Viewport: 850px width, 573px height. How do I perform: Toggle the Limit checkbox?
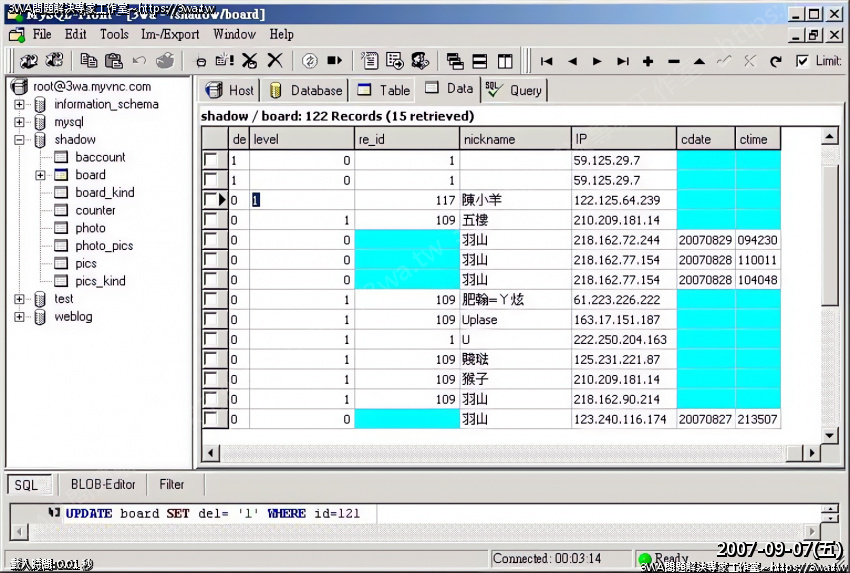(x=802, y=61)
